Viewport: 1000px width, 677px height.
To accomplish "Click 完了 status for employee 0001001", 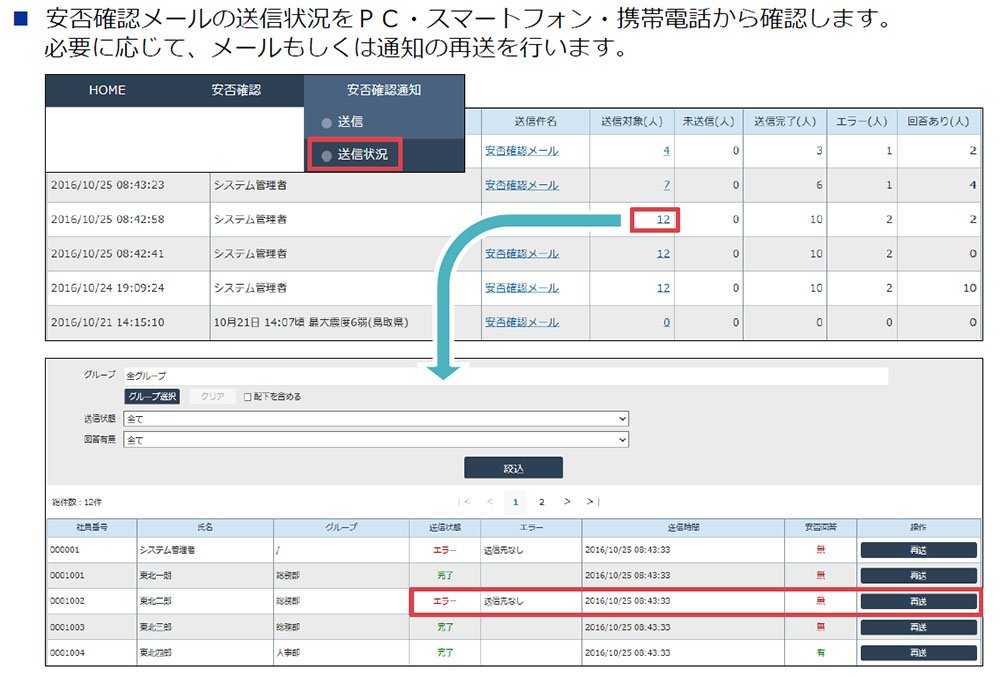I will click(x=445, y=576).
